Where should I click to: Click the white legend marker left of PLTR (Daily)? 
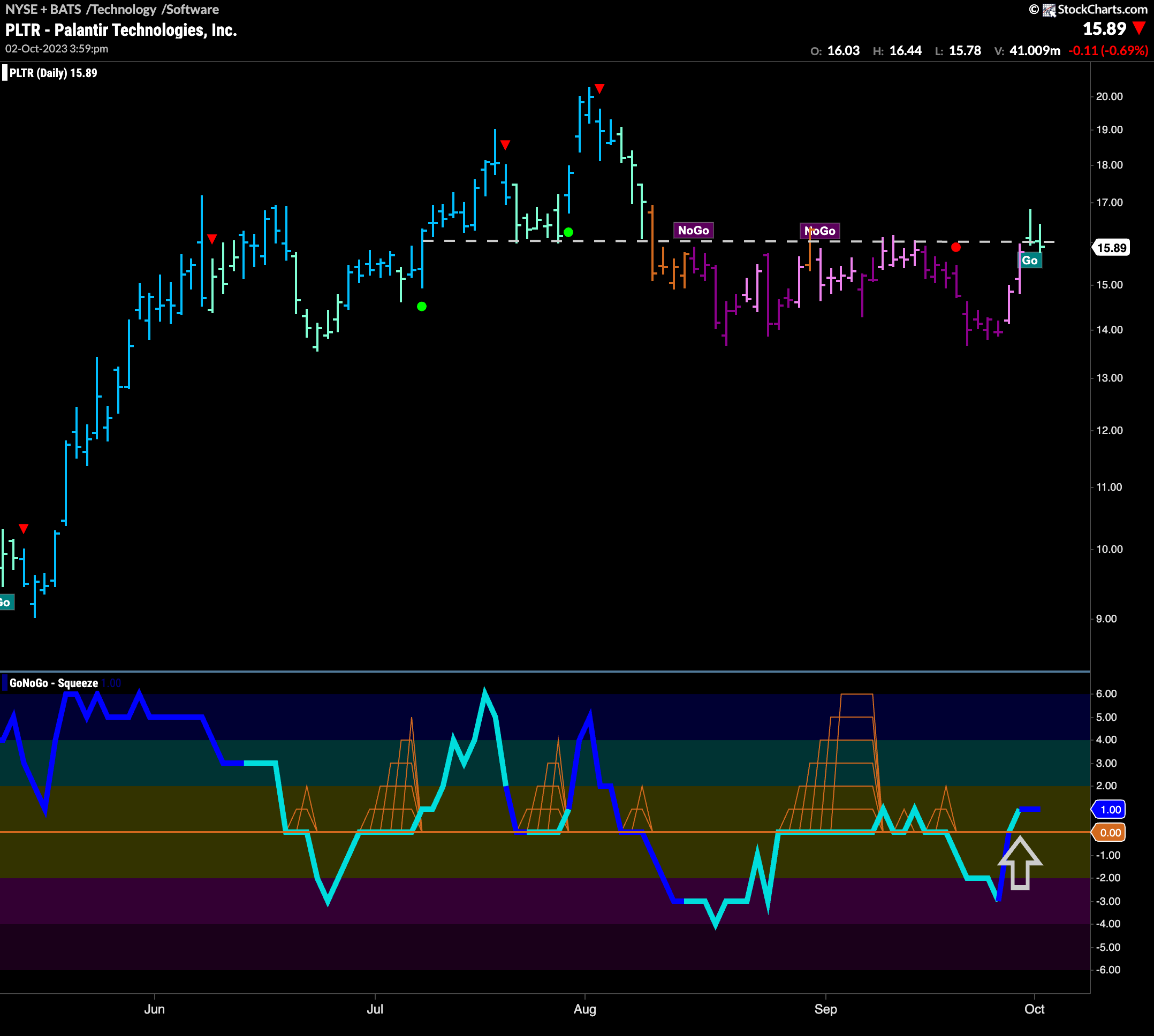click(x=5, y=73)
